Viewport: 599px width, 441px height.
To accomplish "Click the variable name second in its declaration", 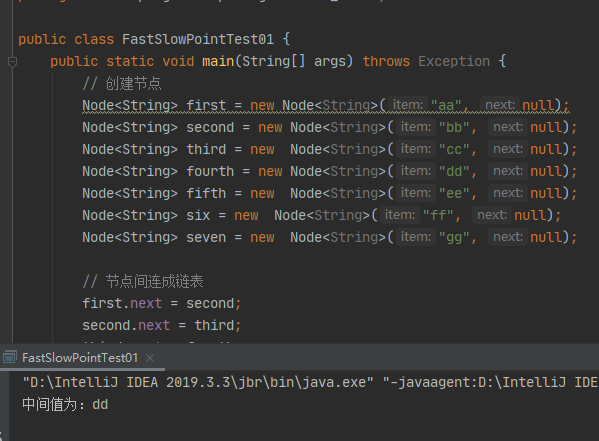I will pyautogui.click(x=210, y=128).
